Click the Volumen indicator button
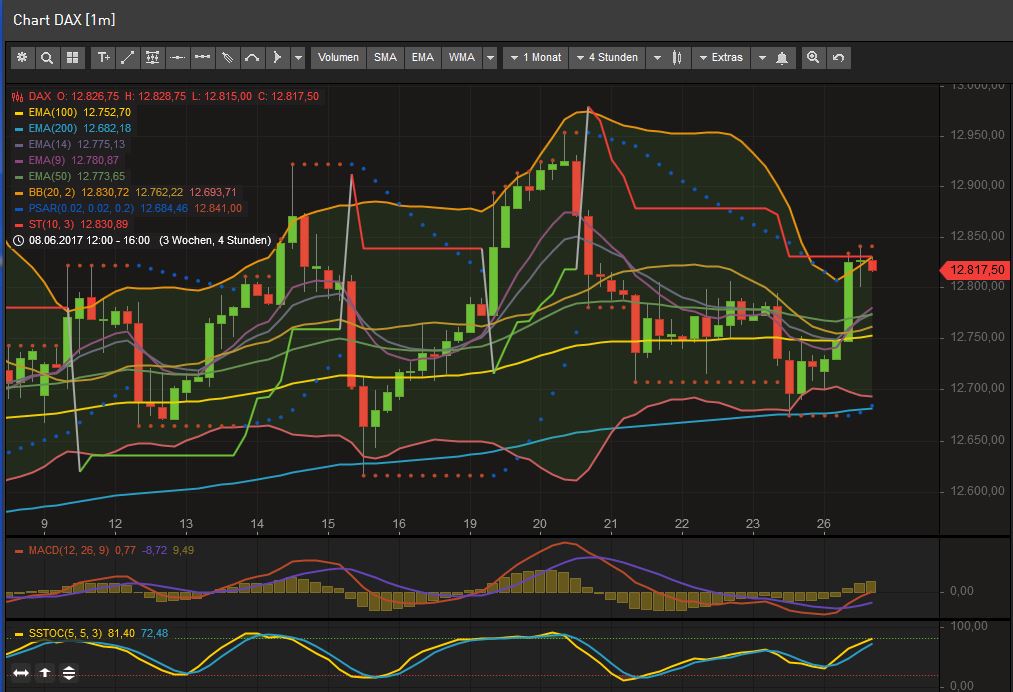The image size is (1013, 692). click(x=338, y=58)
